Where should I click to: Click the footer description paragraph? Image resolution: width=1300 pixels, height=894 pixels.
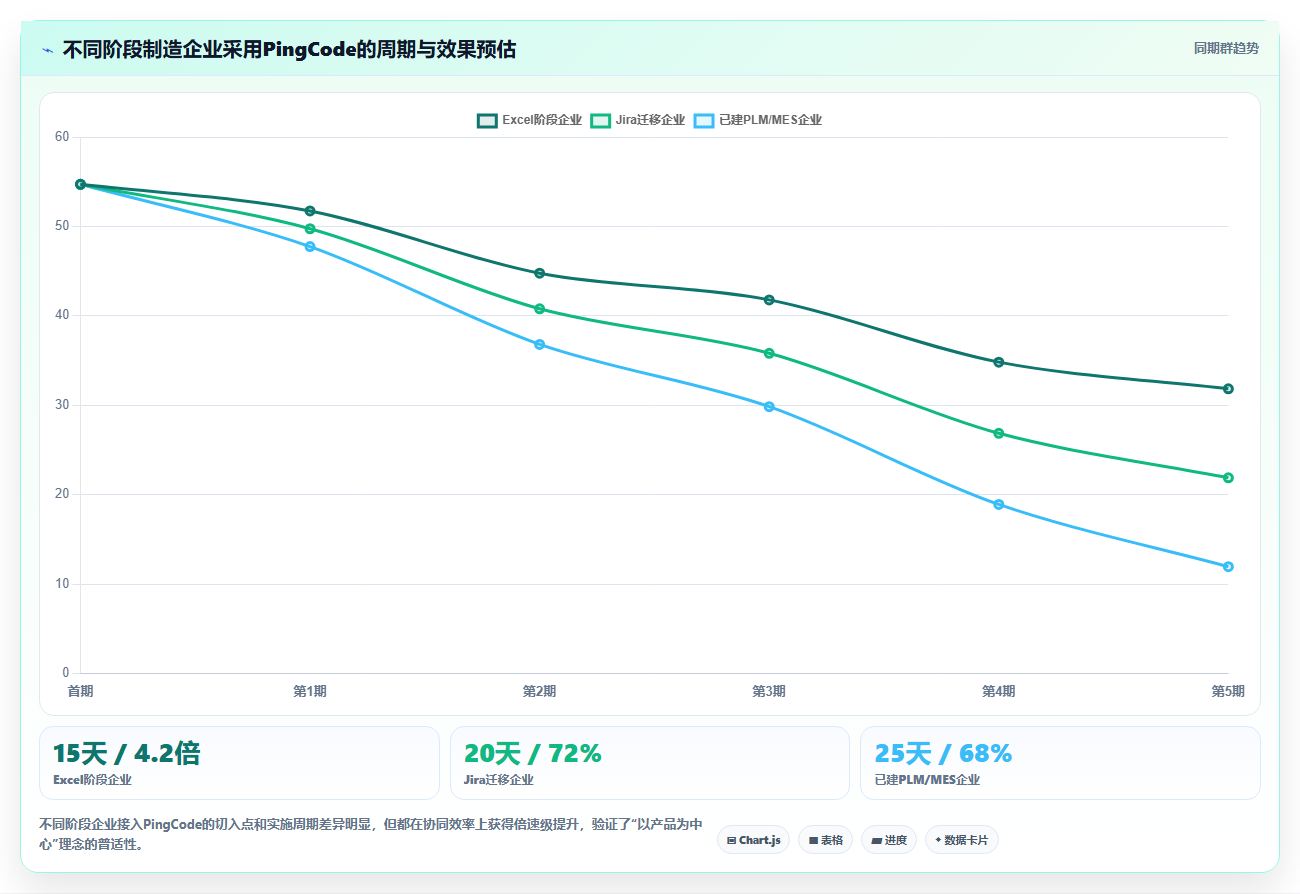pyautogui.click(x=371, y=834)
